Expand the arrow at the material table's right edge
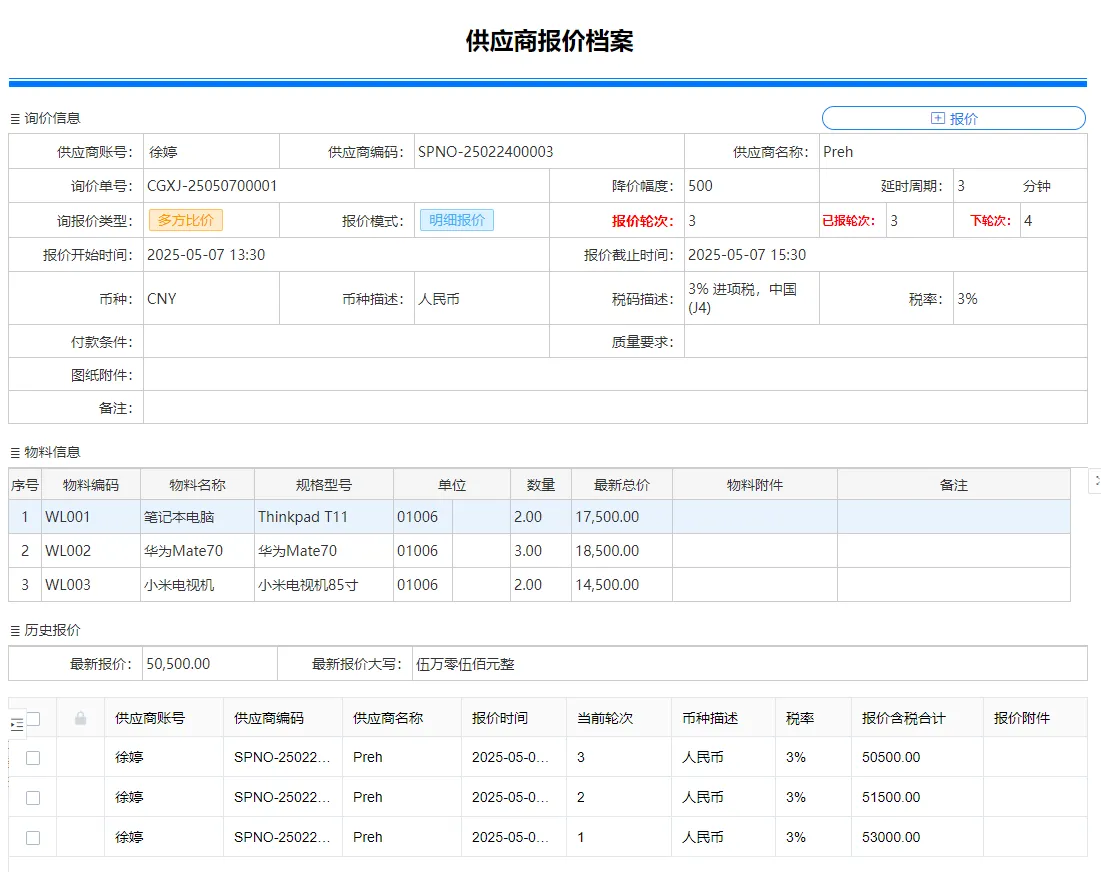The height and width of the screenshot is (872, 1101). coord(1096,482)
